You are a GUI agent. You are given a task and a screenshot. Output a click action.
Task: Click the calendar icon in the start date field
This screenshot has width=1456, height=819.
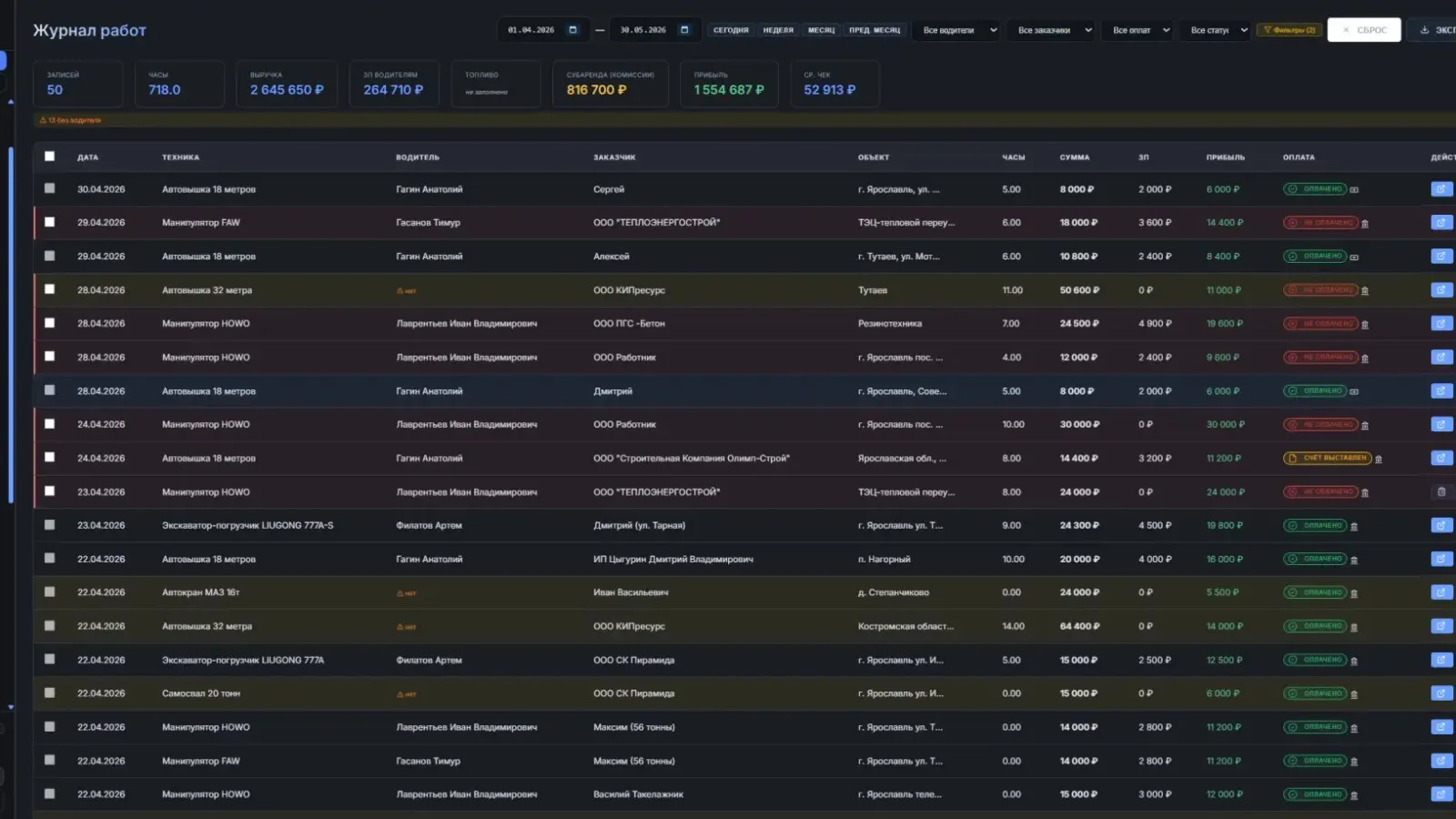[572, 30]
